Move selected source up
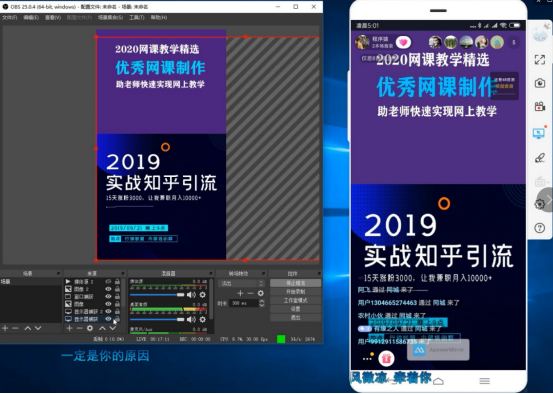 pyautogui.click(x=102, y=328)
